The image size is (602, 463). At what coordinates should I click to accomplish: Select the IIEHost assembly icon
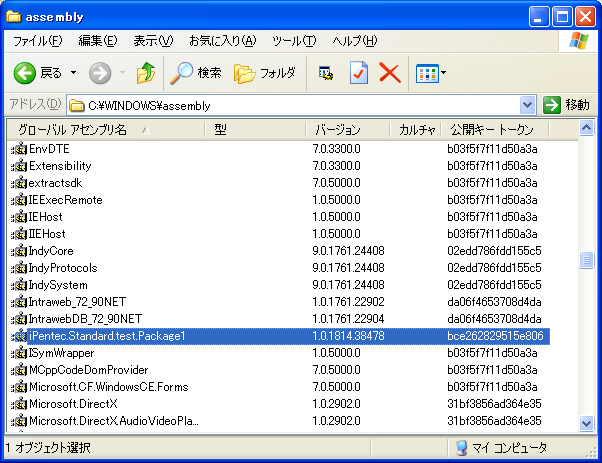click(x=19, y=234)
